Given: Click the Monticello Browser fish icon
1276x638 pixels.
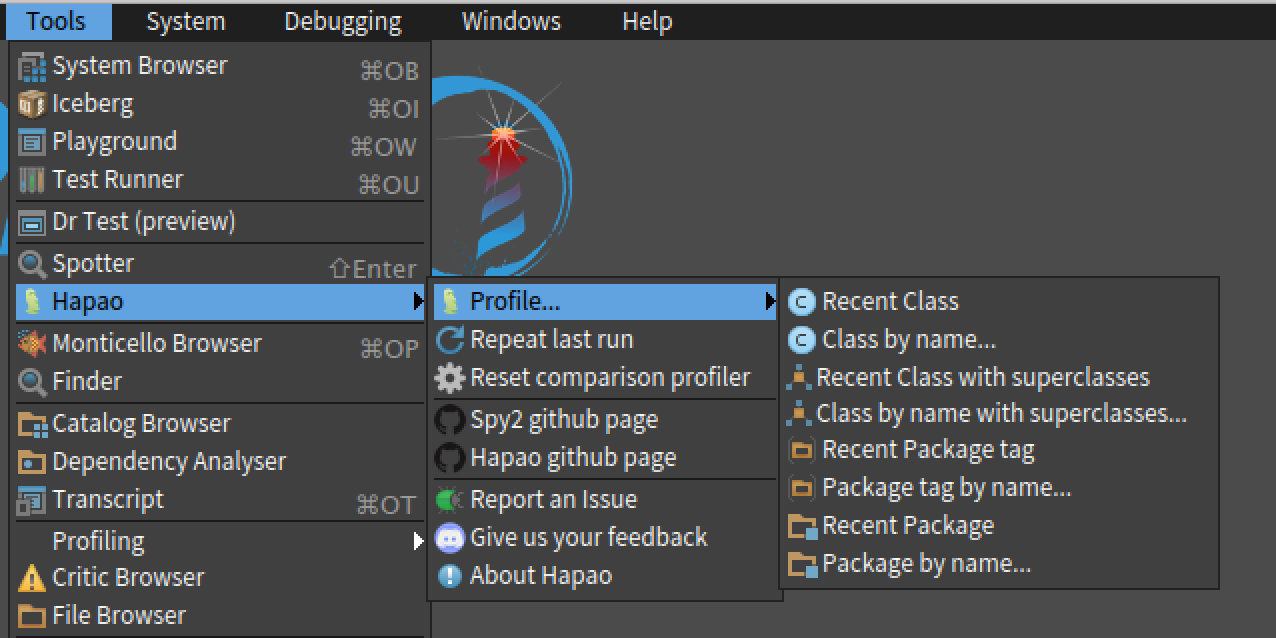Looking at the screenshot, I should [x=33, y=344].
